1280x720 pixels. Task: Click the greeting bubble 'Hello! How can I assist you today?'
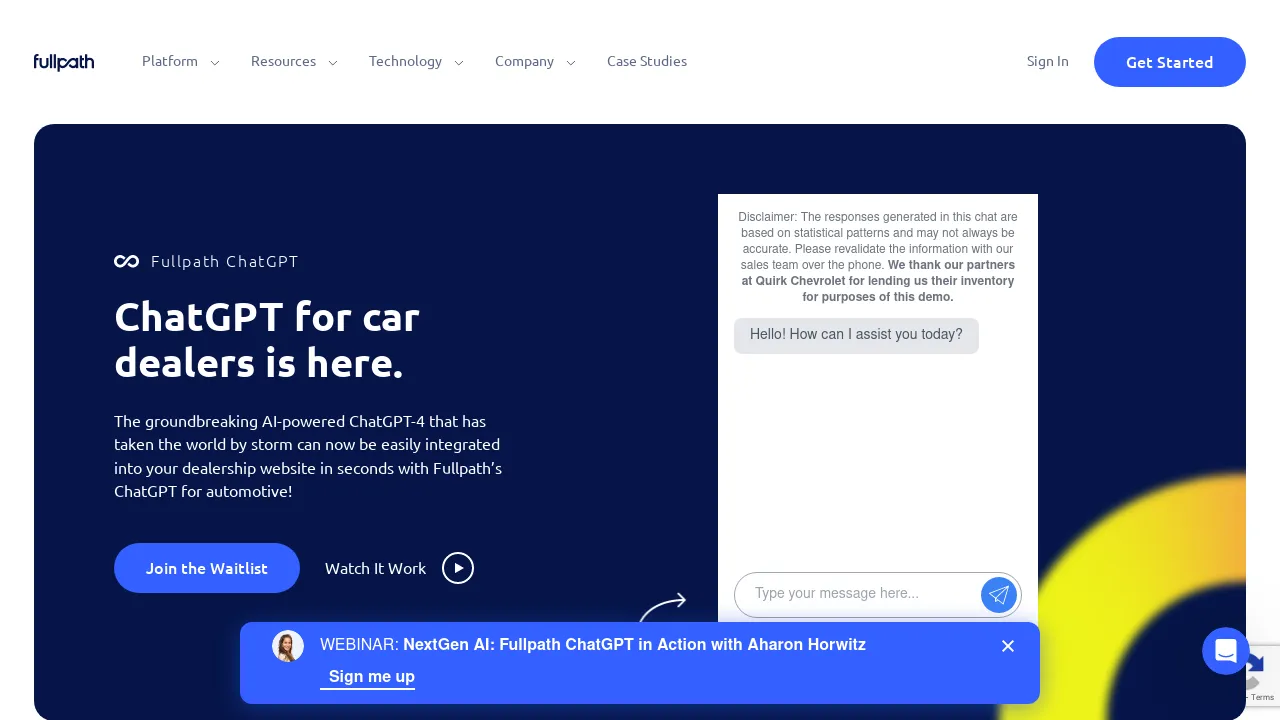pyautogui.click(x=856, y=335)
